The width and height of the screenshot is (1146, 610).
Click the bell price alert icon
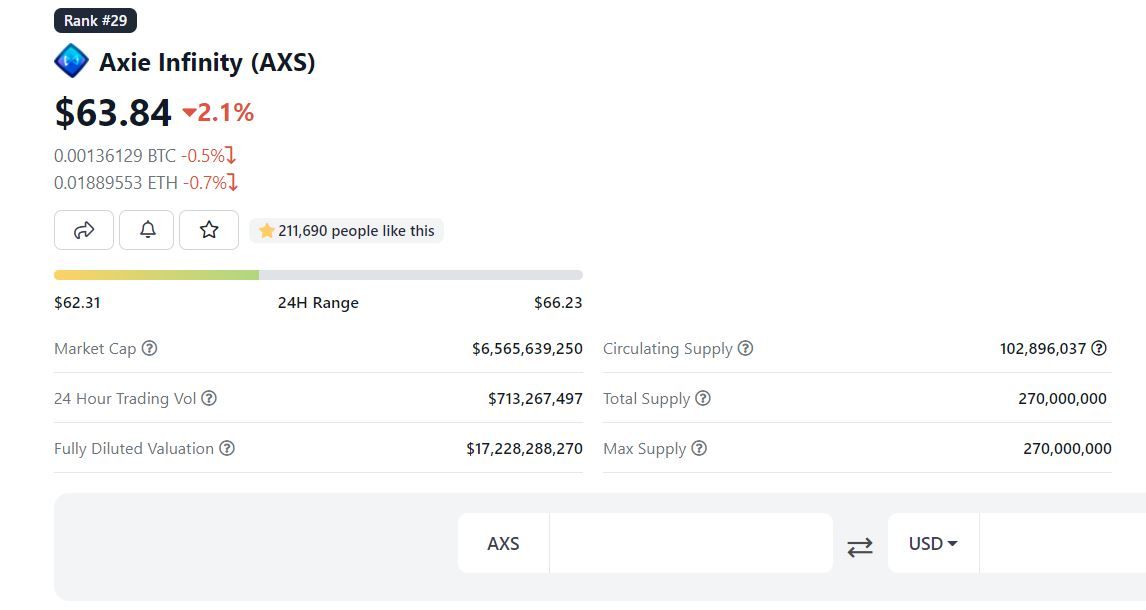[147, 230]
